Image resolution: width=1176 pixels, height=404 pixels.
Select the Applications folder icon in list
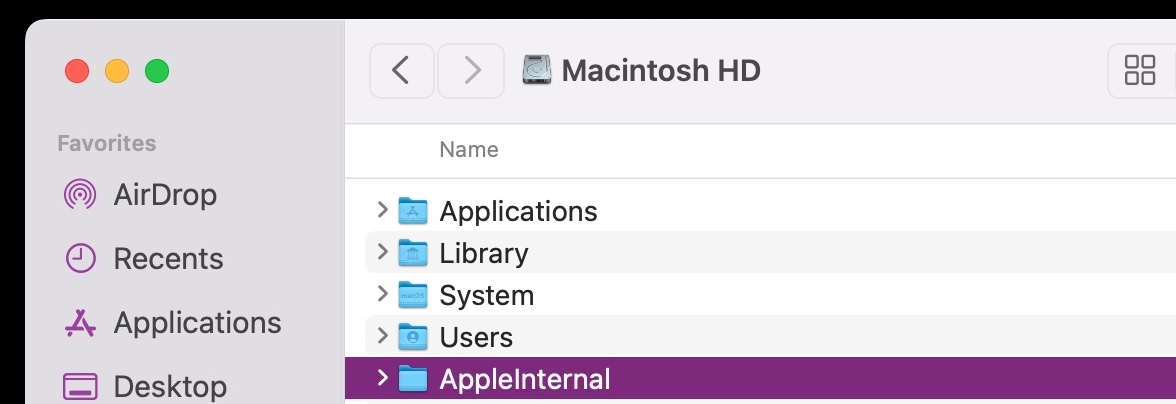(x=412, y=211)
